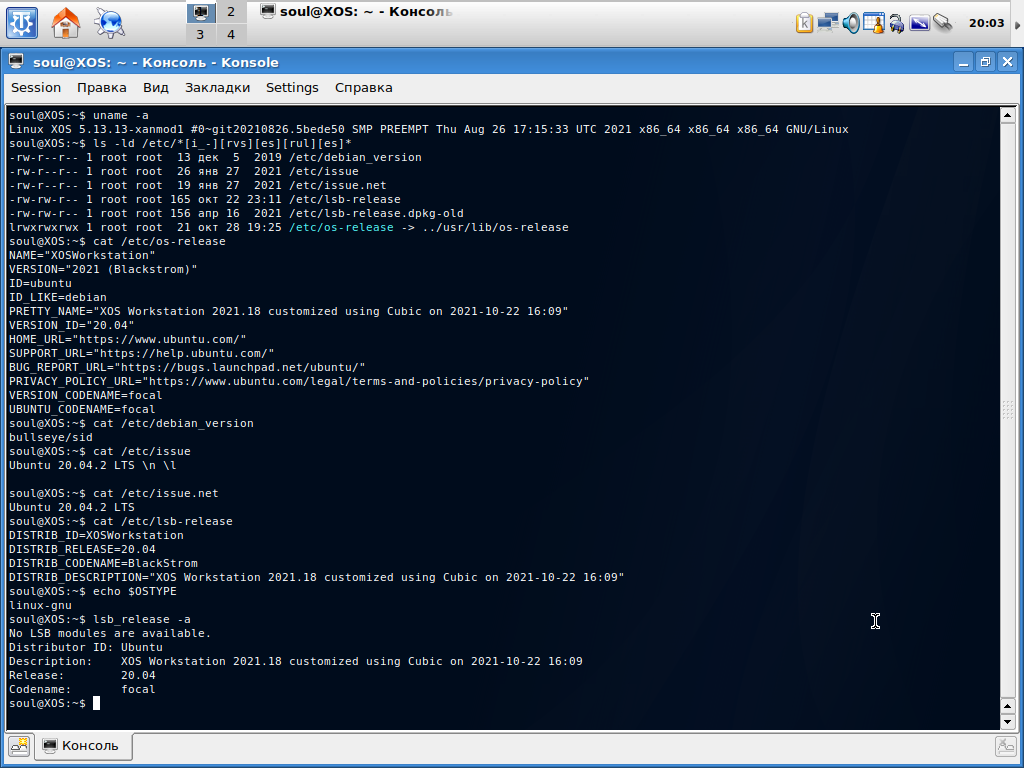Viewport: 1024px width, 768px height.
Task: Click the 'UBUNTU_CODENAME=focal' line
Action: pos(82,409)
